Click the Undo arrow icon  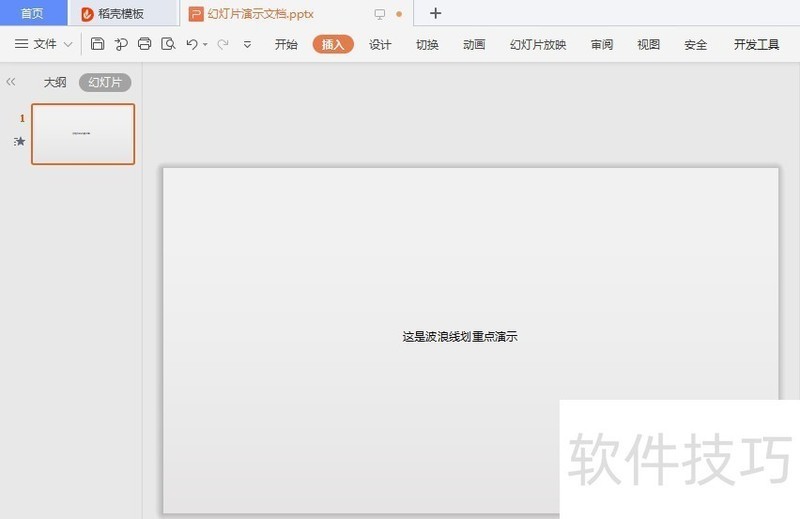192,44
